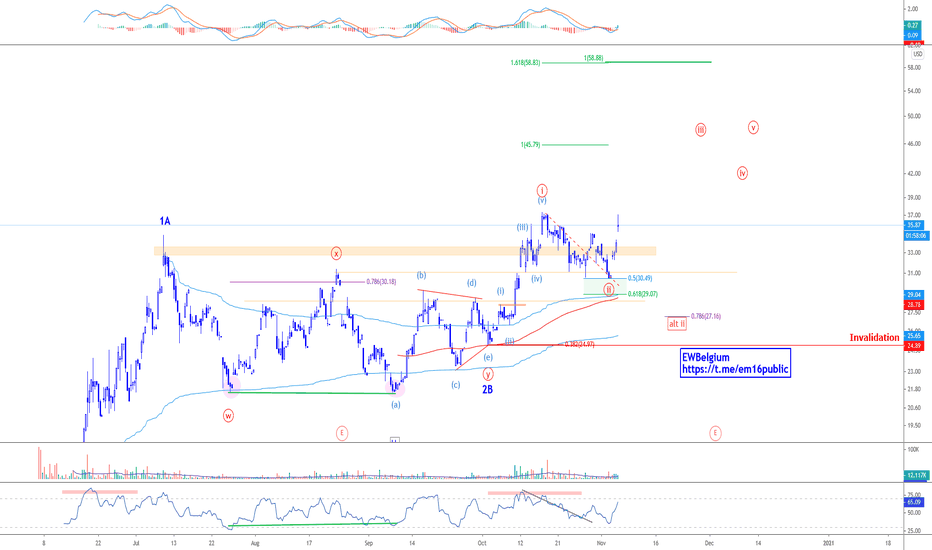Image resolution: width=932 pixels, height=550 pixels.
Task: Select projected circled wave iv label
Action: tap(742, 173)
